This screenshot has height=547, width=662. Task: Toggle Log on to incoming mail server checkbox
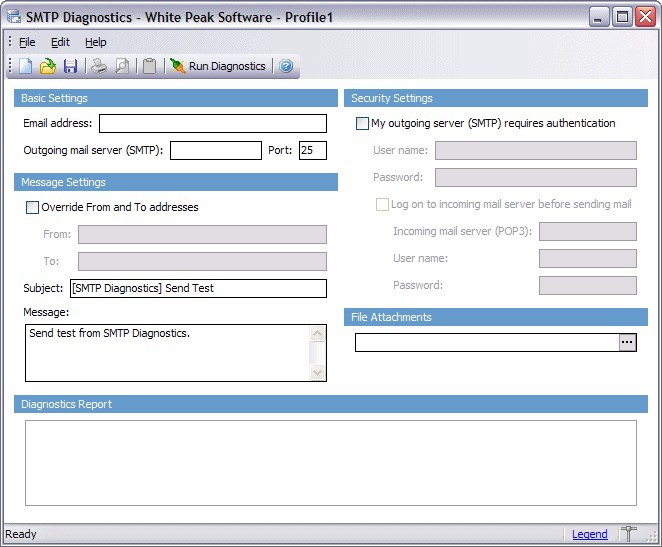coord(382,205)
